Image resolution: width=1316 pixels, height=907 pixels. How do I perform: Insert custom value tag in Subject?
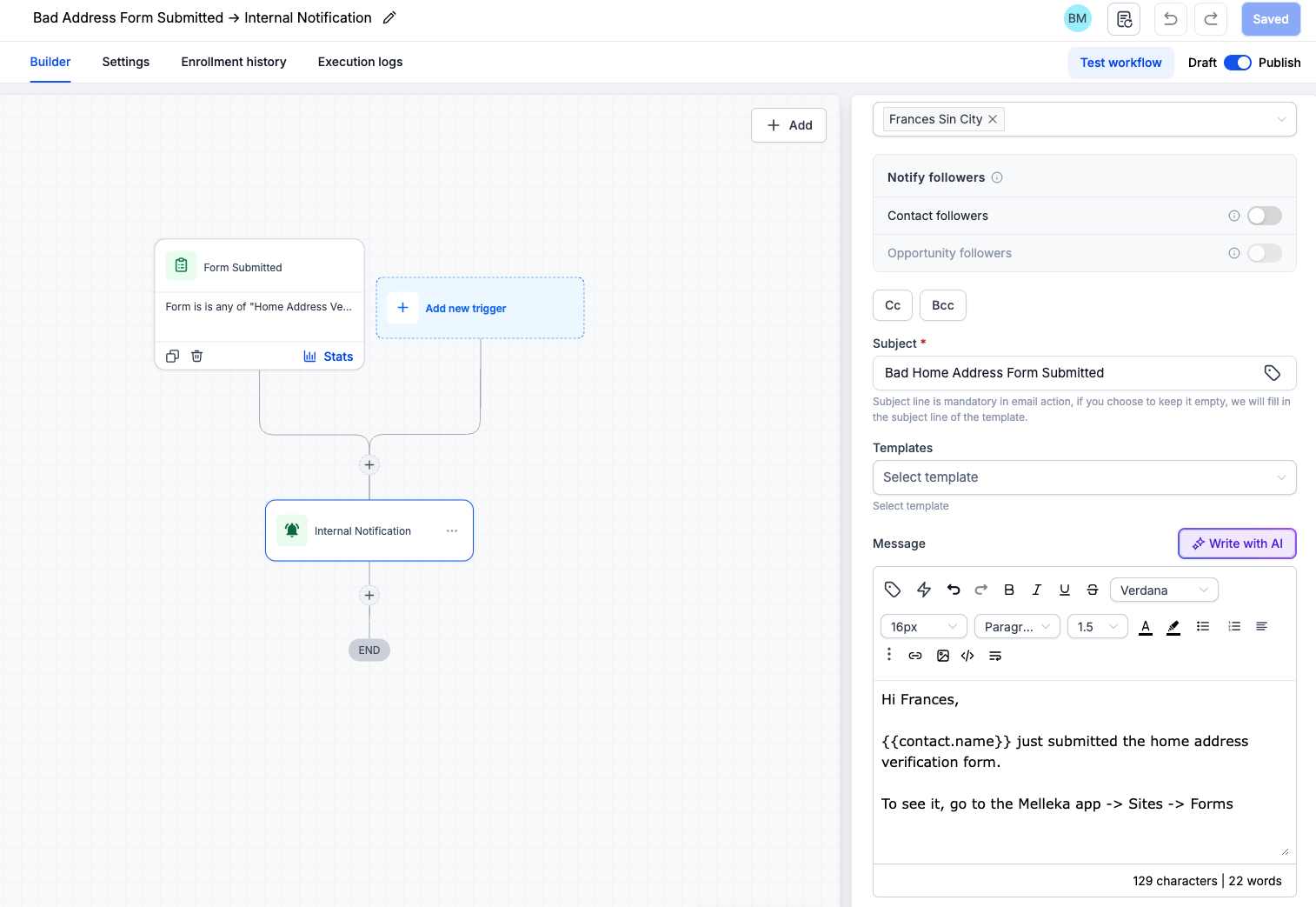click(1273, 373)
